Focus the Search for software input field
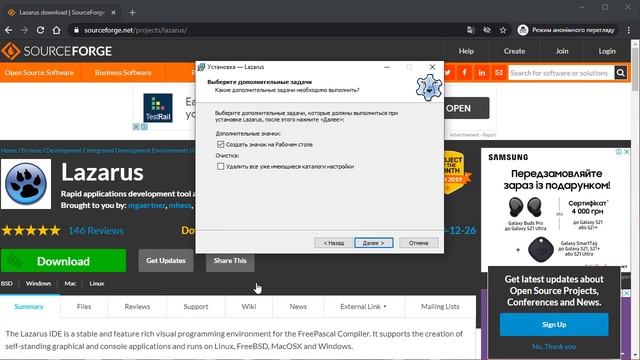640x360 pixels. pos(561,73)
